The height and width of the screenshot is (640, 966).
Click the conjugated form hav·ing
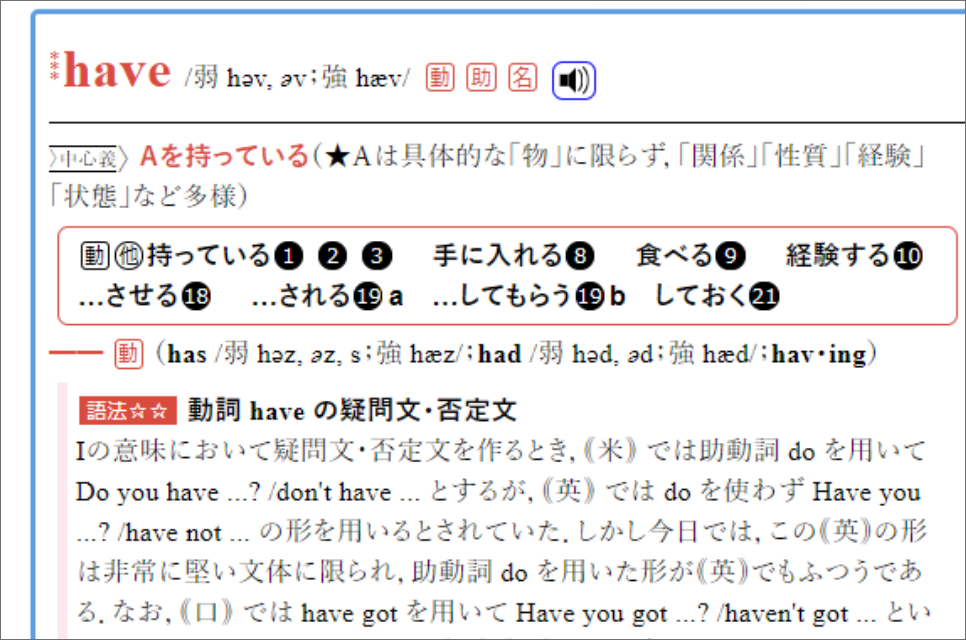[x=819, y=355]
